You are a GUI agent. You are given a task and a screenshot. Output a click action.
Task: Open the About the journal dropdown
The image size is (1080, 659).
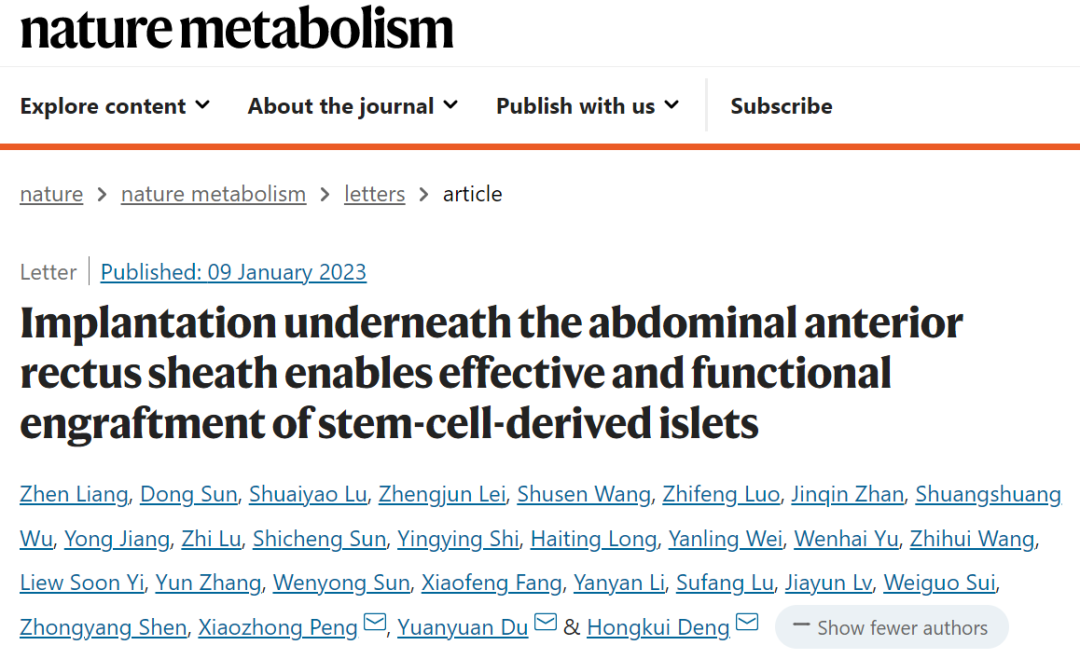pyautogui.click(x=352, y=106)
